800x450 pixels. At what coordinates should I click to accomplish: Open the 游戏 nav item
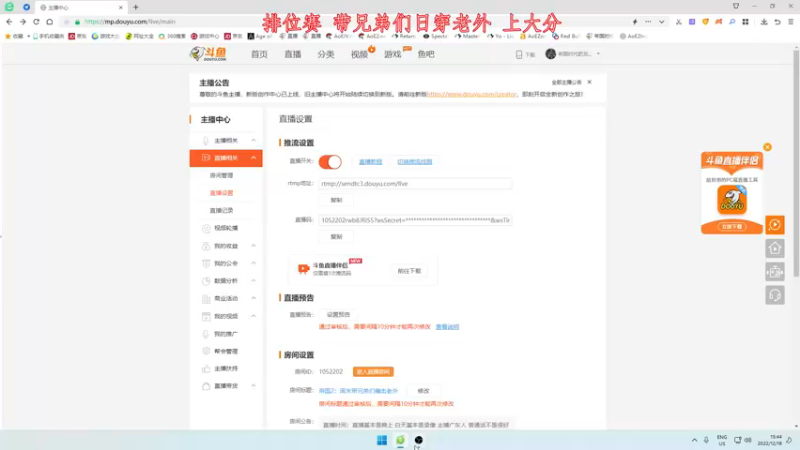[393, 54]
